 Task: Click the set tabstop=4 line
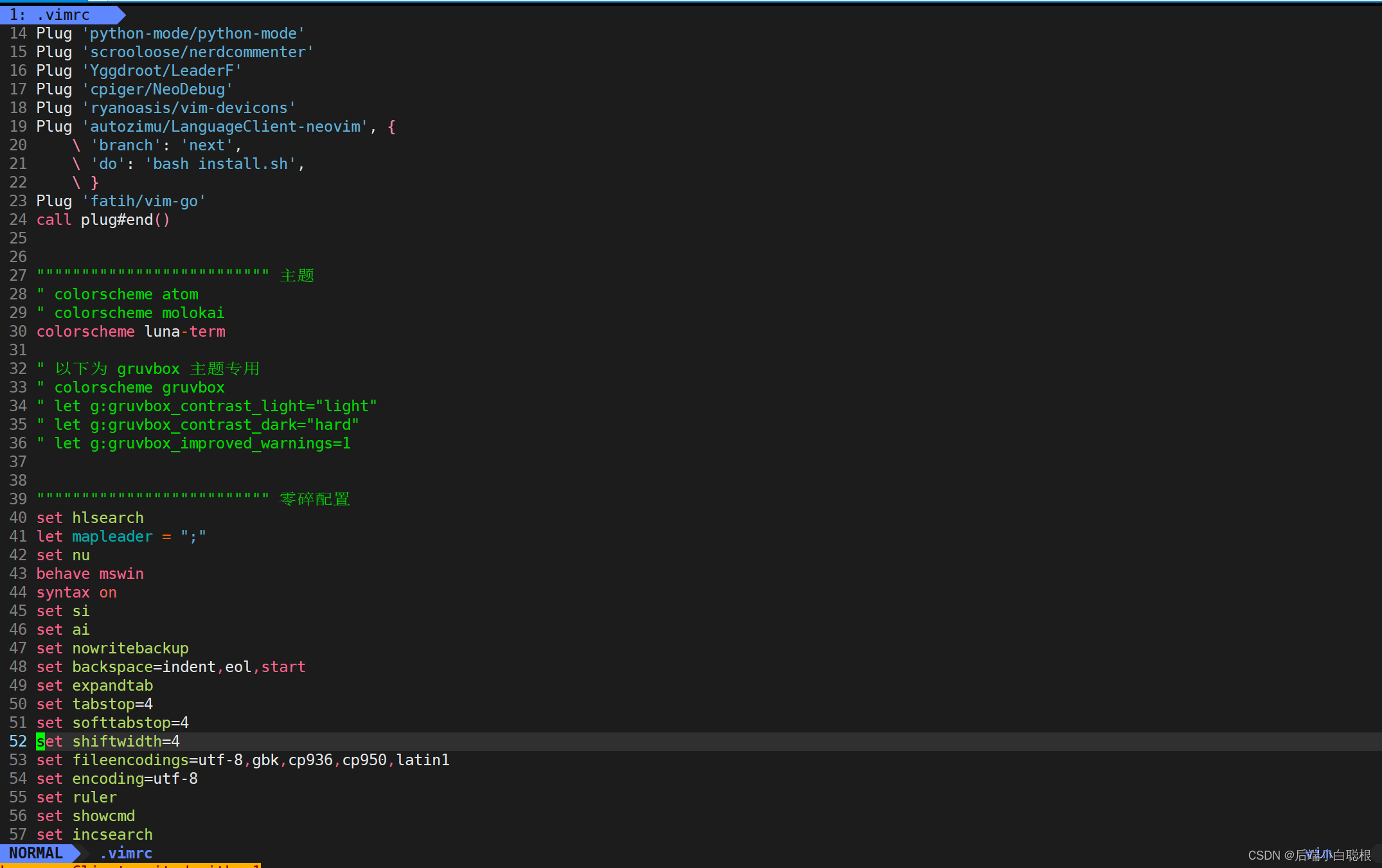click(x=94, y=704)
